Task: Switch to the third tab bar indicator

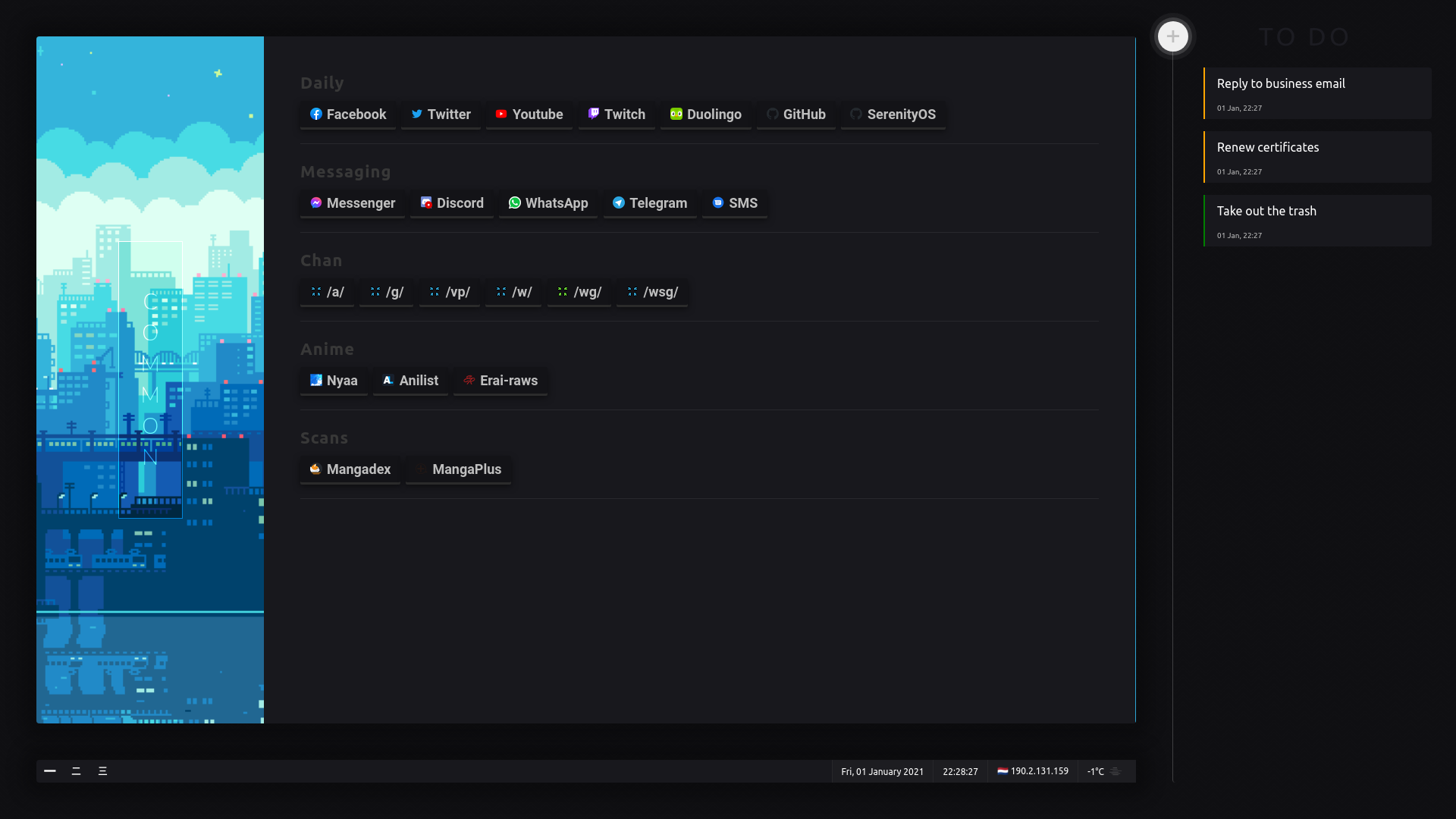Action: point(102,771)
